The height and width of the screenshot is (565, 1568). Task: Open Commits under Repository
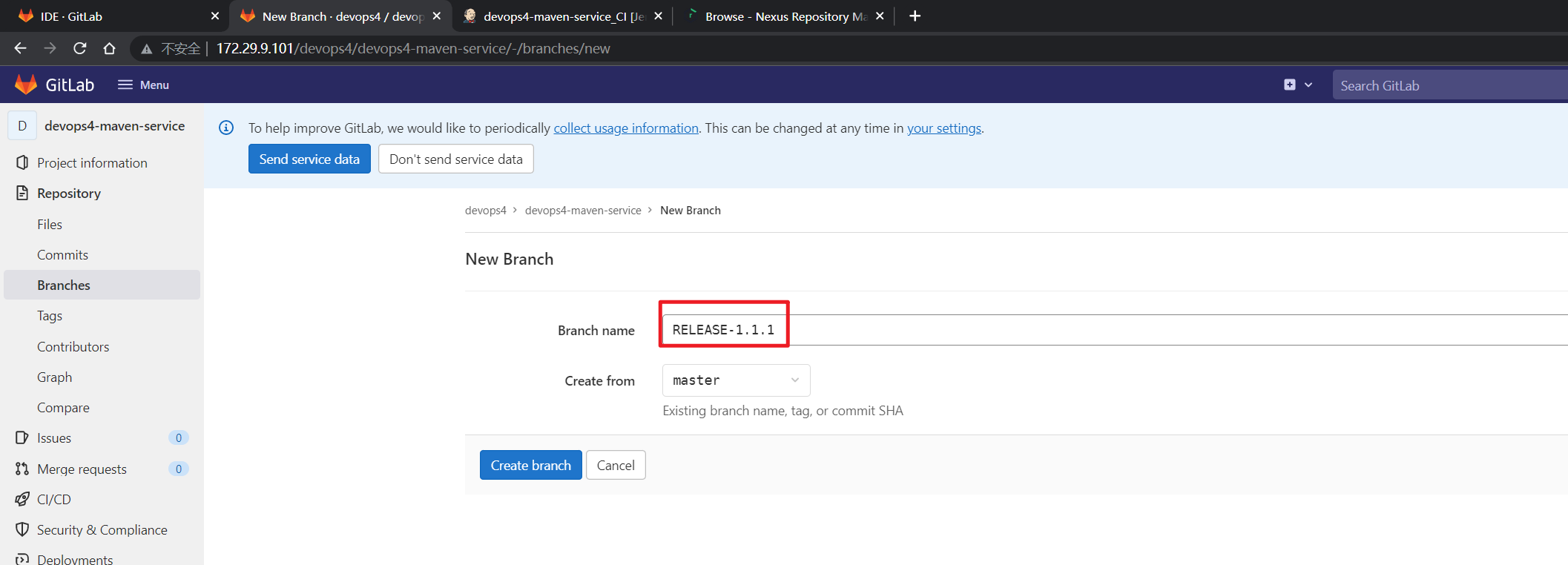point(62,254)
